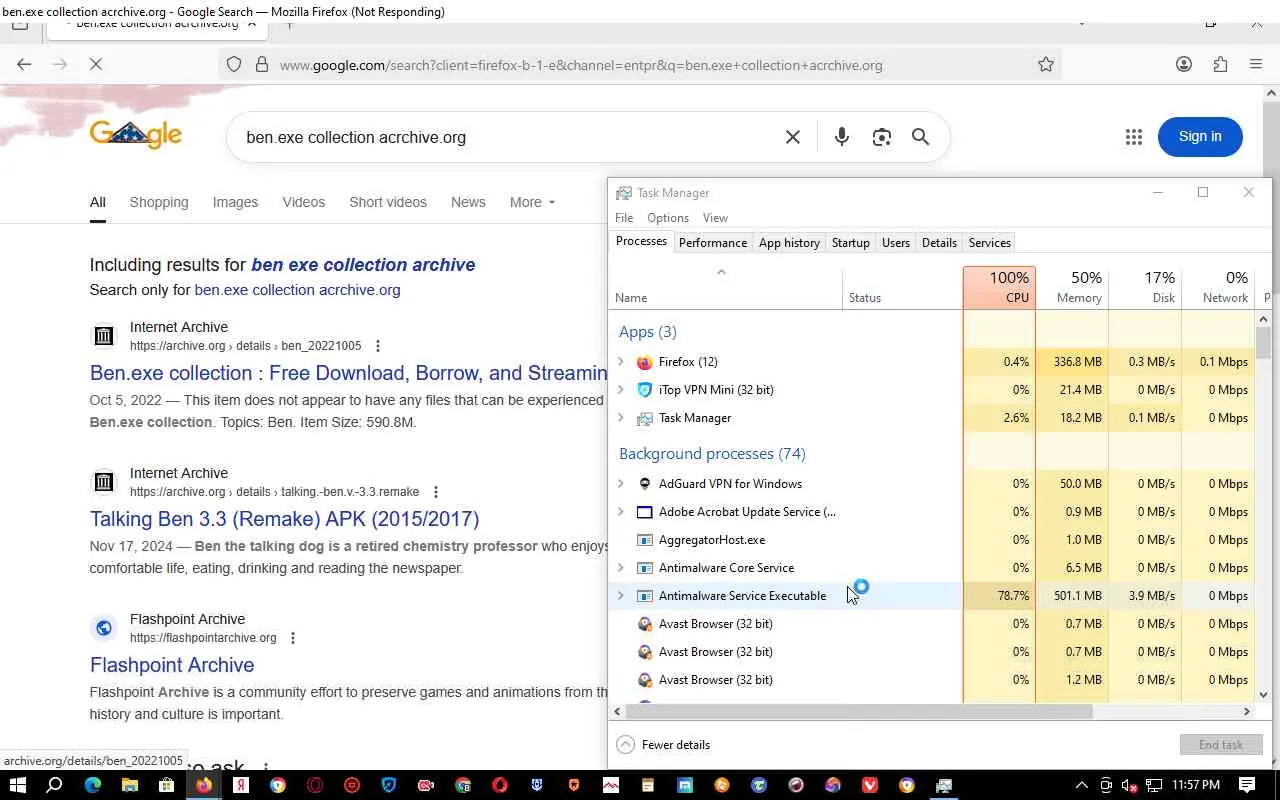Image resolution: width=1280 pixels, height=800 pixels.
Task: Open the 'Ben.exe collection' search result link
Action: 349,373
